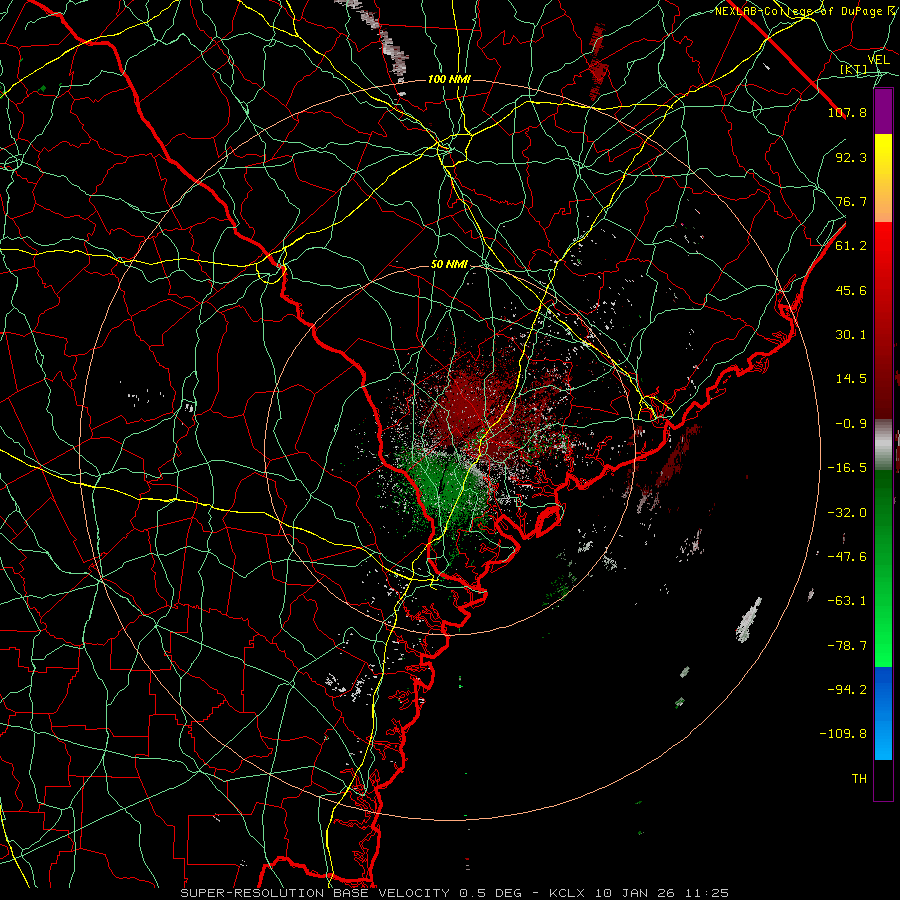900x900 pixels.
Task: Click the gray near-zero segment of the color bar
Action: (x=883, y=445)
